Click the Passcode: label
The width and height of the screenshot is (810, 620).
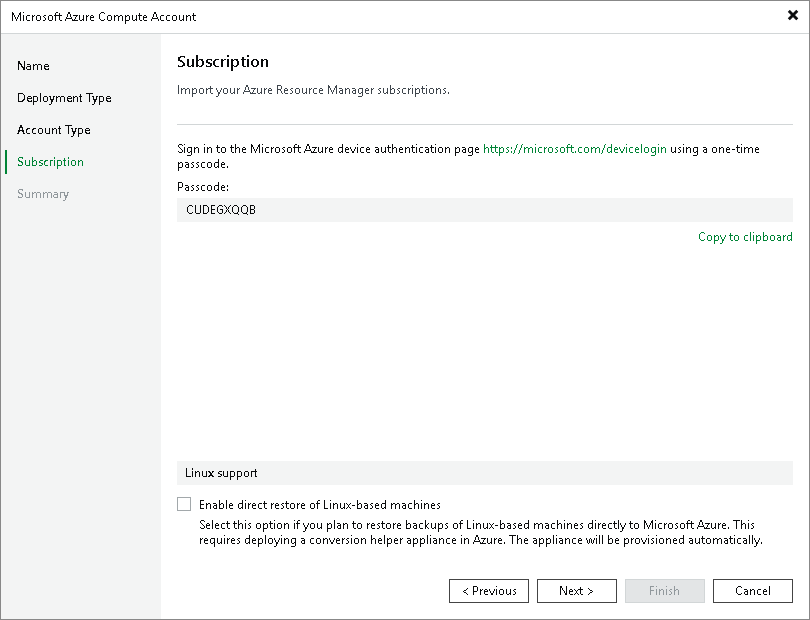point(202,187)
